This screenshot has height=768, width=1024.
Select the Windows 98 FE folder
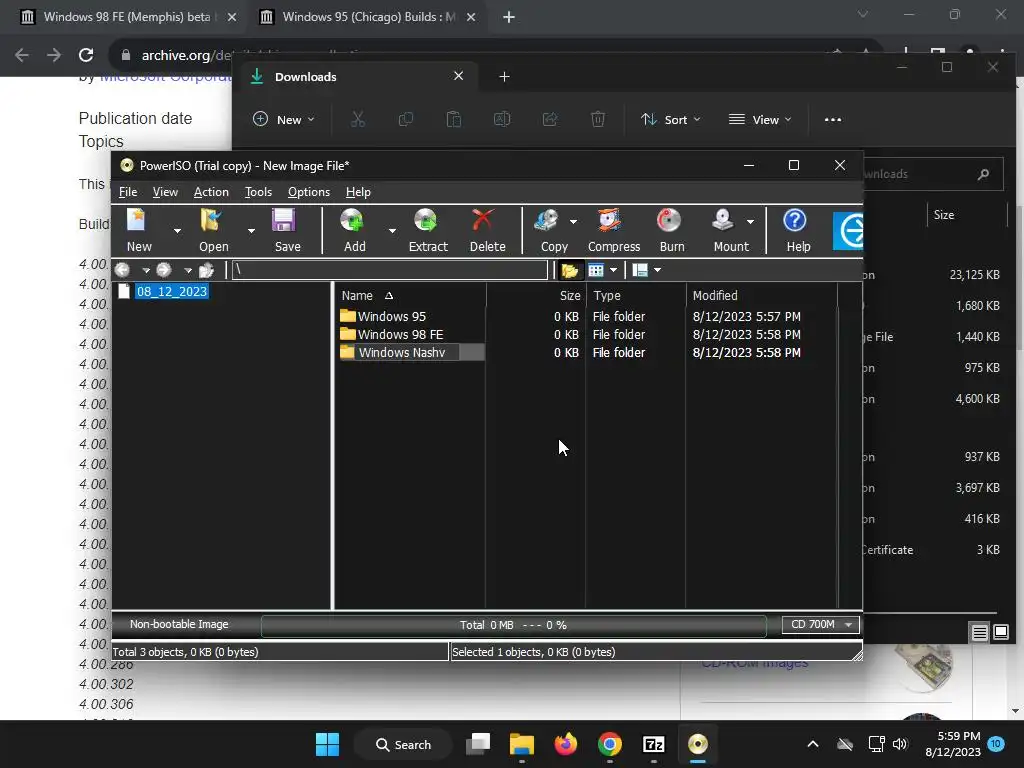point(400,334)
